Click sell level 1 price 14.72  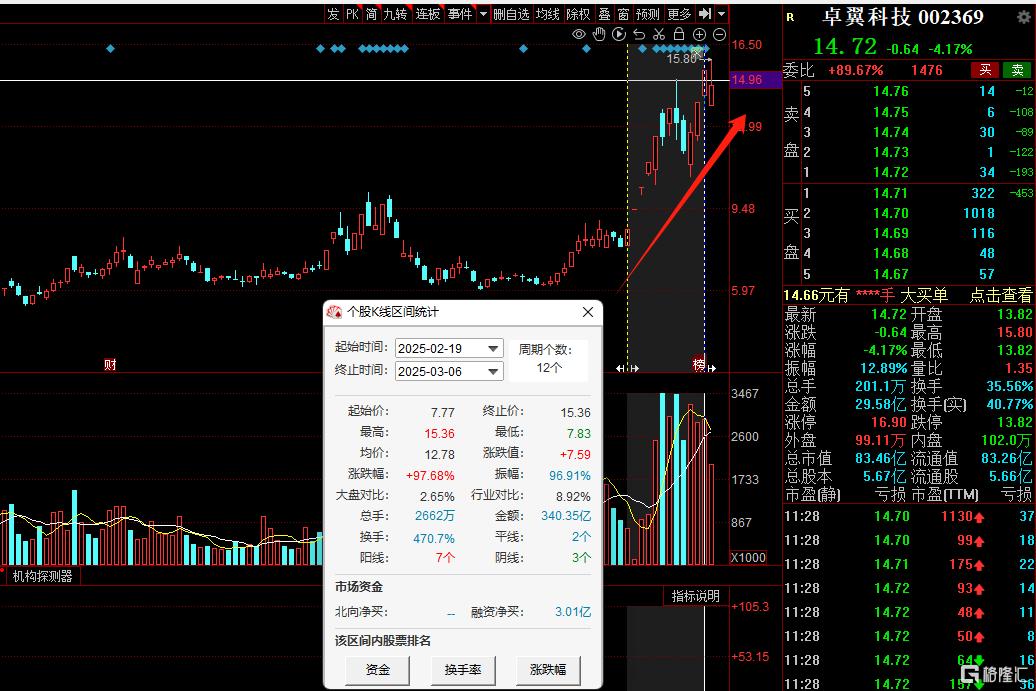[x=890, y=172]
